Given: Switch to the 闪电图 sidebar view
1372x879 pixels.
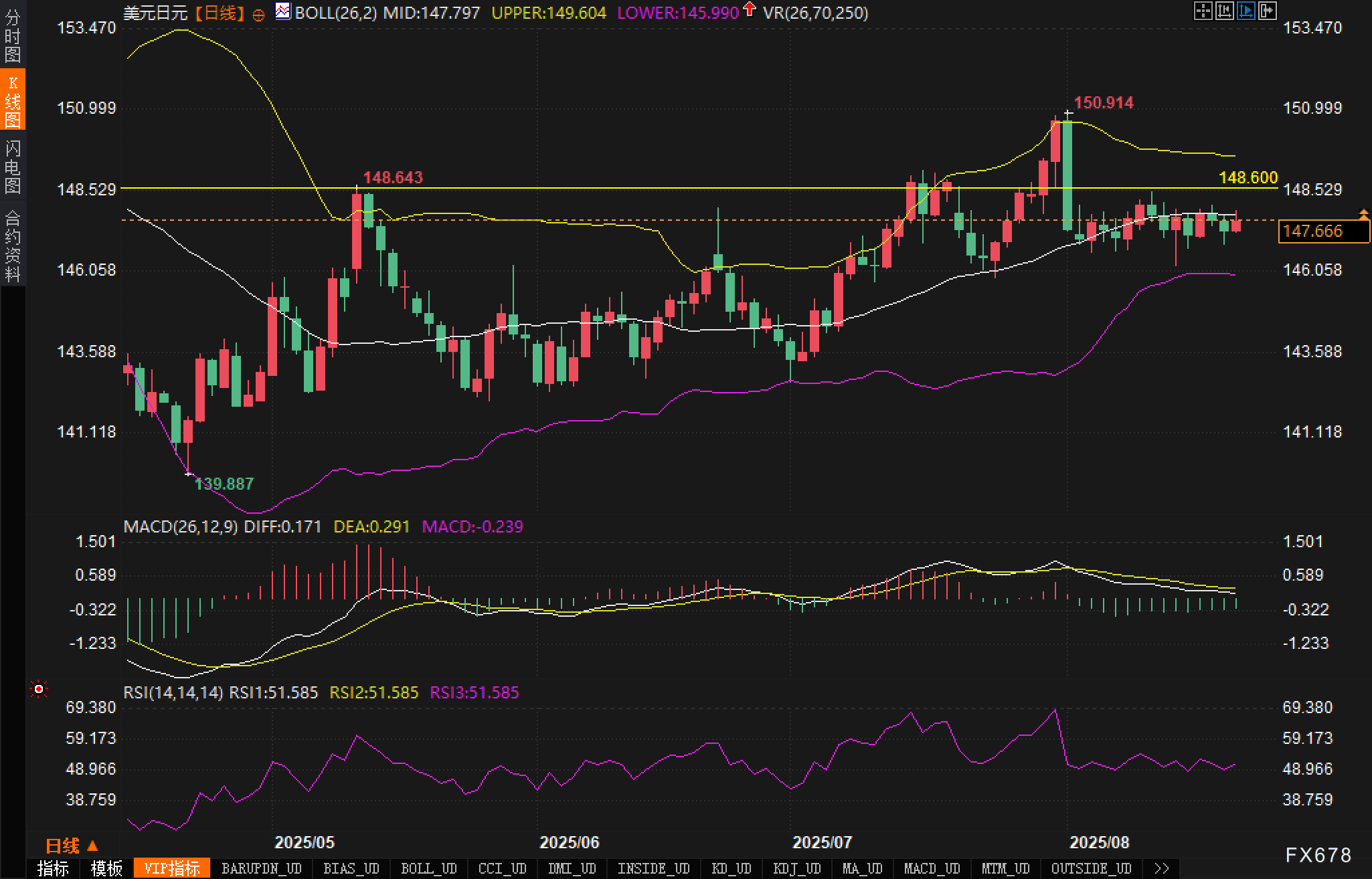Looking at the screenshot, I should coord(13,167).
